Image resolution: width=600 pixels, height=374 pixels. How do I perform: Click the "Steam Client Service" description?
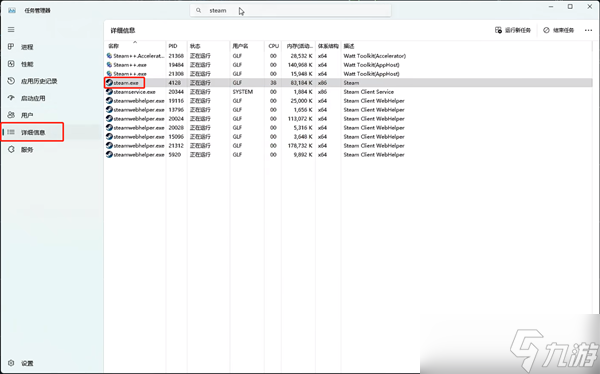[x=368, y=92]
